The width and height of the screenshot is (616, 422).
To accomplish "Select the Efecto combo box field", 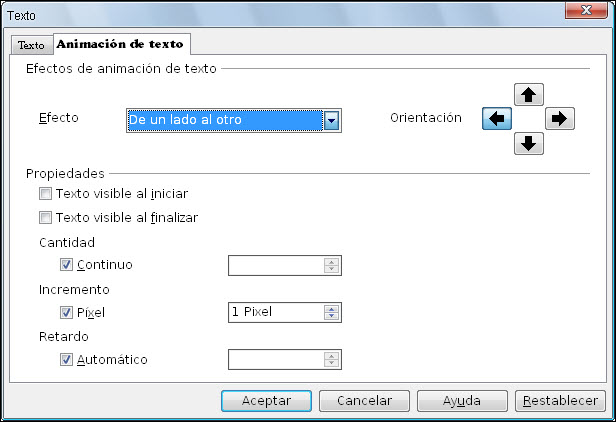I will click(x=234, y=120).
